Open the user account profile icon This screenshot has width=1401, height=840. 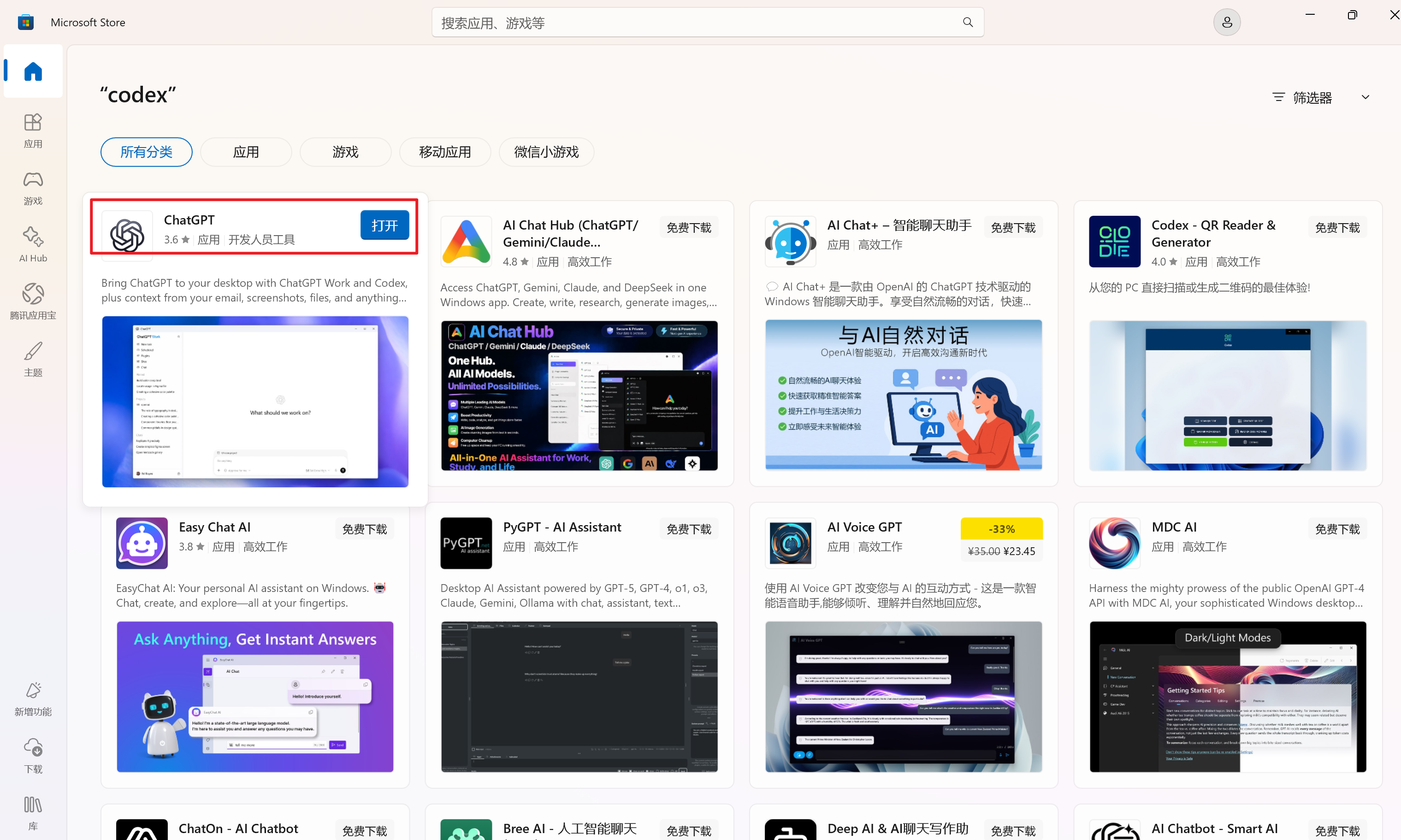(x=1227, y=22)
